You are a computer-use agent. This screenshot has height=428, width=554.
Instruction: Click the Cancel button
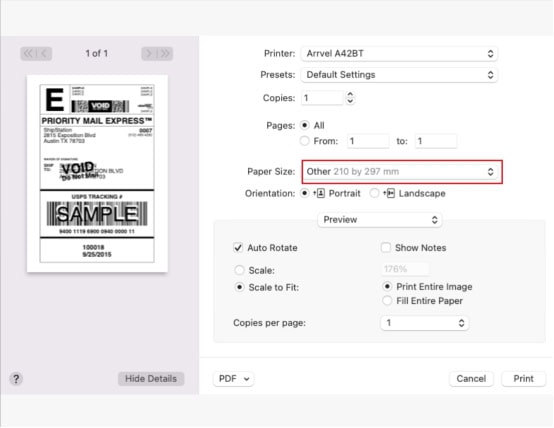point(471,379)
